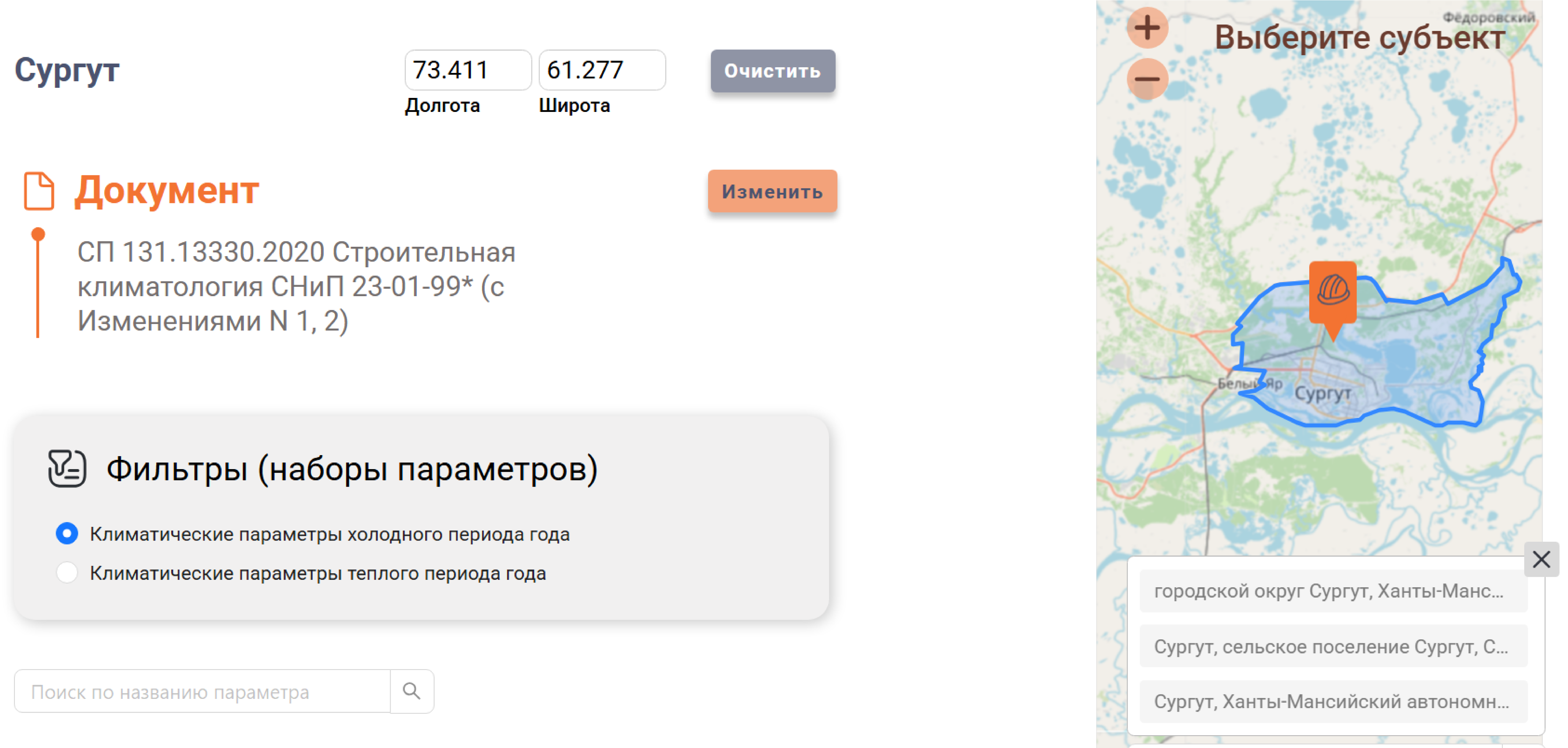Click the filters checklist icon
This screenshot has height=748, width=1568.
coord(67,468)
